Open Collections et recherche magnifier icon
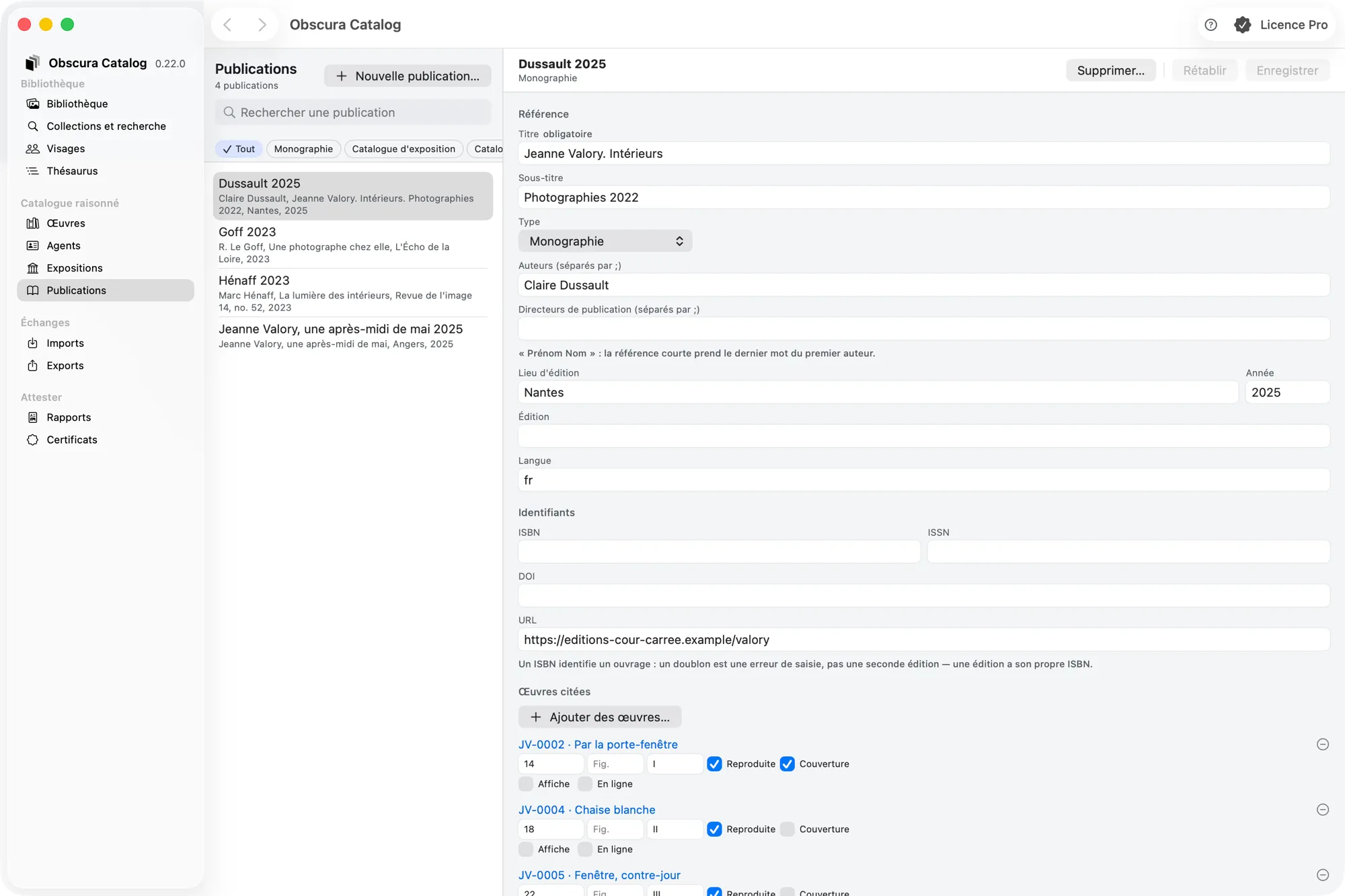This screenshot has width=1345, height=896. pyautogui.click(x=32, y=126)
